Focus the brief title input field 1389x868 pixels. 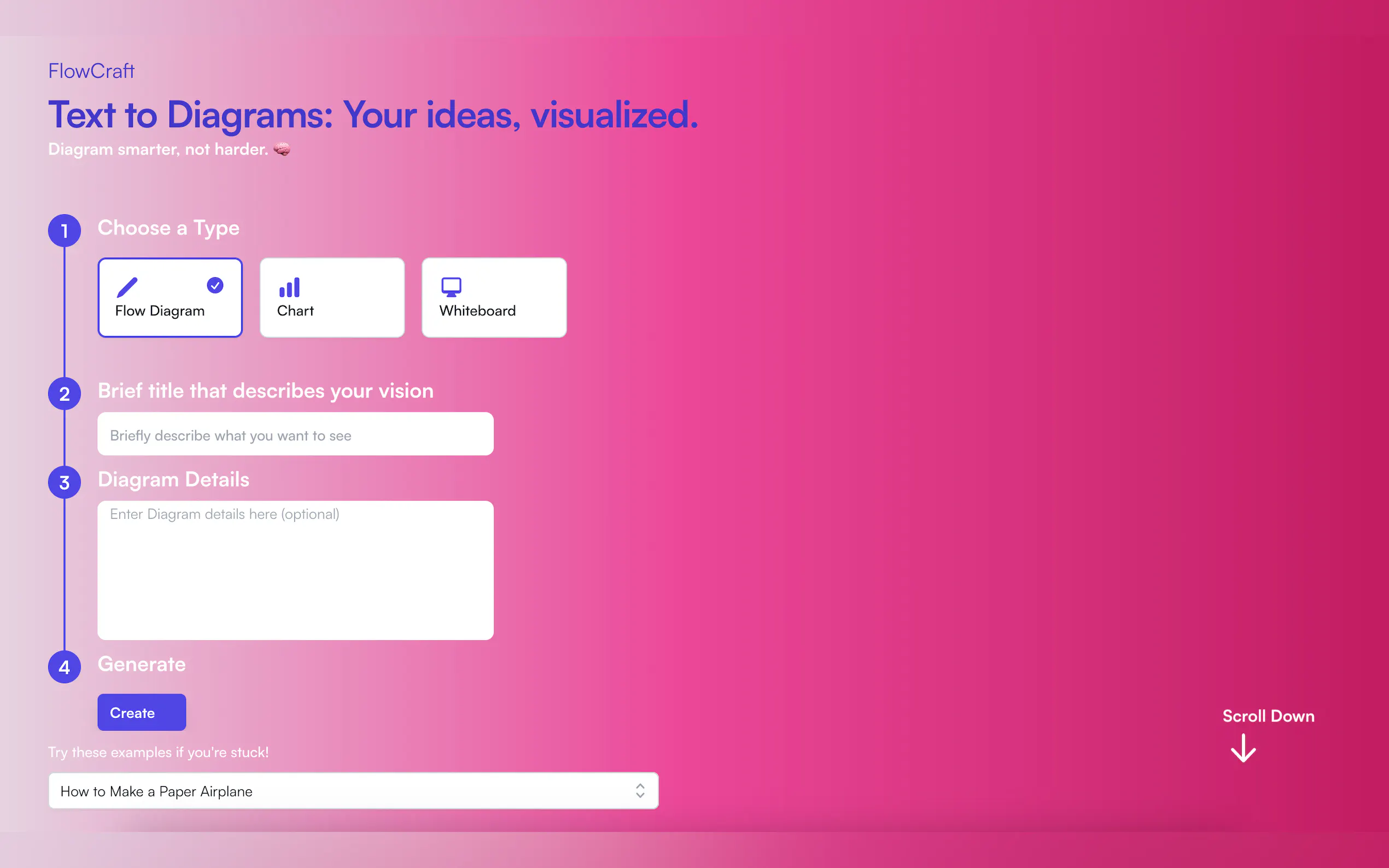tap(295, 435)
